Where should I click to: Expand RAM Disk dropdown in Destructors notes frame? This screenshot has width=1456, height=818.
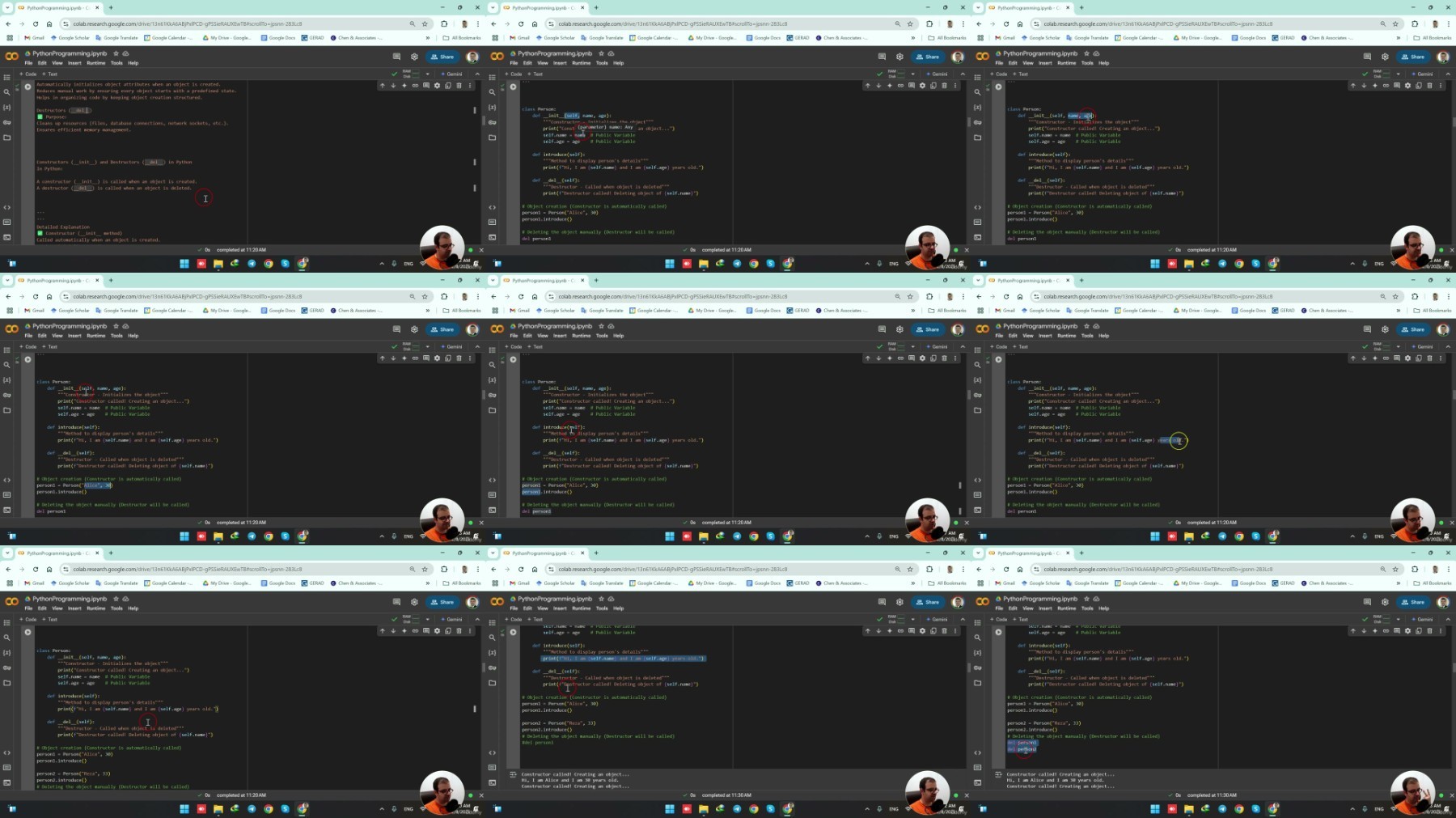pos(427,74)
